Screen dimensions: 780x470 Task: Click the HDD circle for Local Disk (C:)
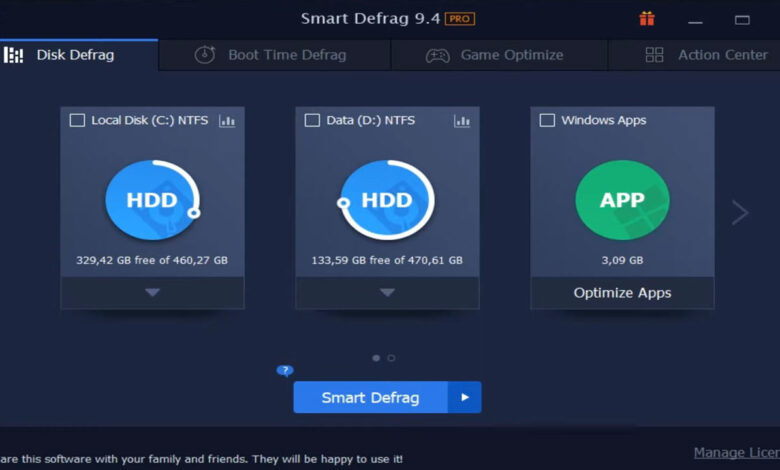click(152, 200)
